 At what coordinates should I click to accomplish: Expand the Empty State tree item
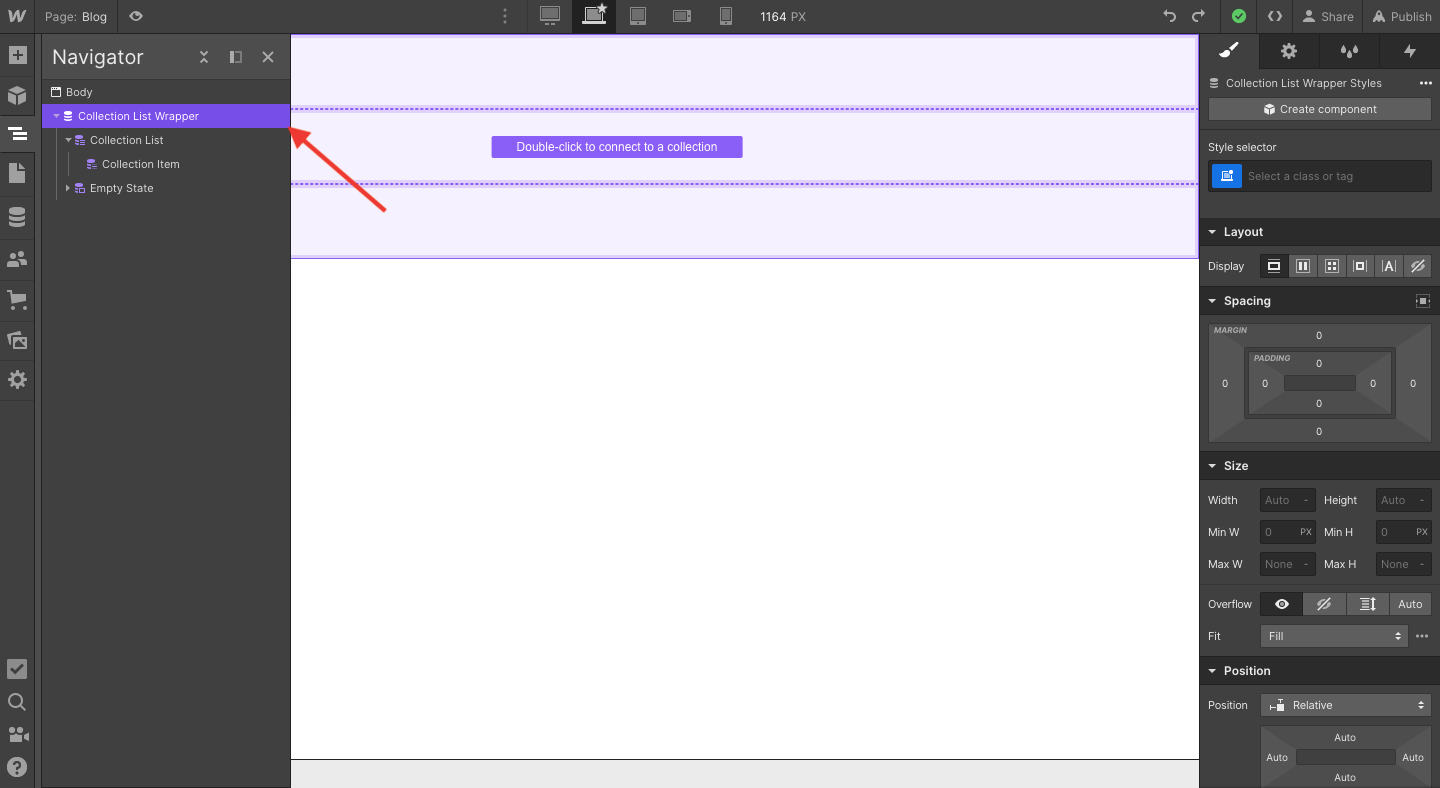68,188
